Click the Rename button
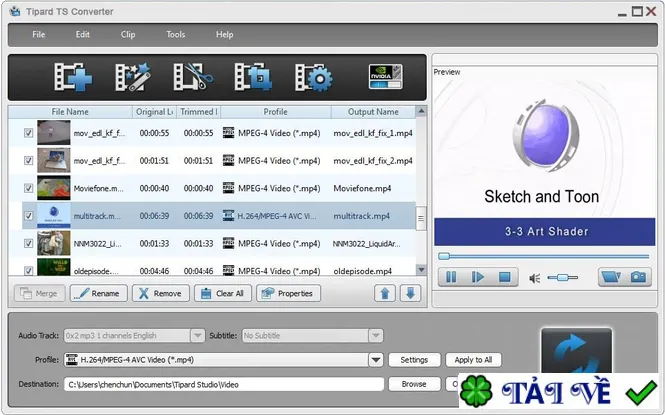This screenshot has width=665, height=415. pyautogui.click(x=98, y=293)
